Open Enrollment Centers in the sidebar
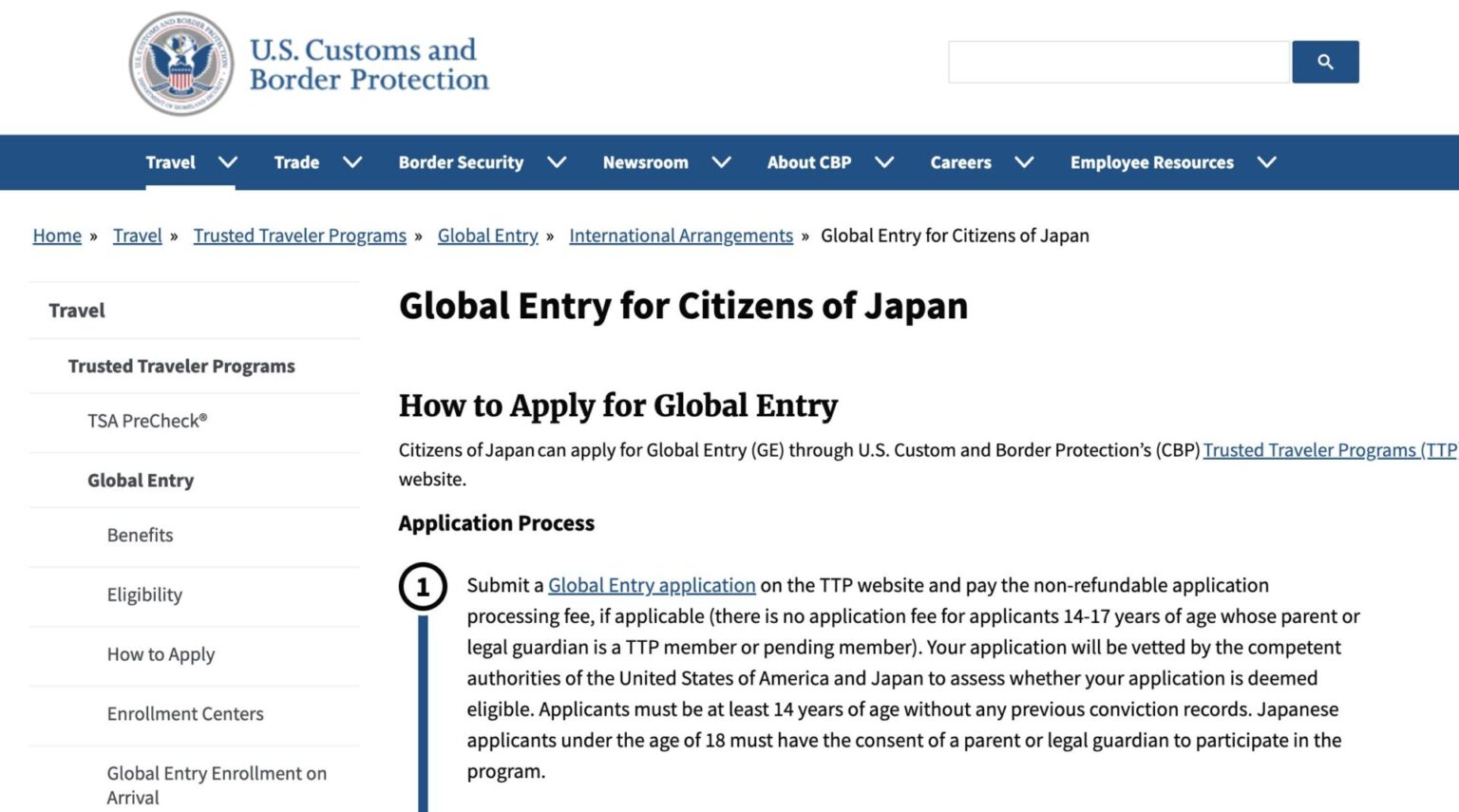This screenshot has height=812, width=1459. point(184,713)
